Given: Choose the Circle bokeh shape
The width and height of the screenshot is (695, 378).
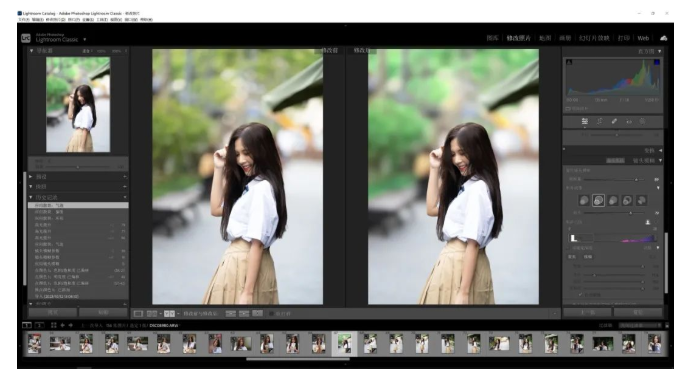Looking at the screenshot, I should coord(584,201).
